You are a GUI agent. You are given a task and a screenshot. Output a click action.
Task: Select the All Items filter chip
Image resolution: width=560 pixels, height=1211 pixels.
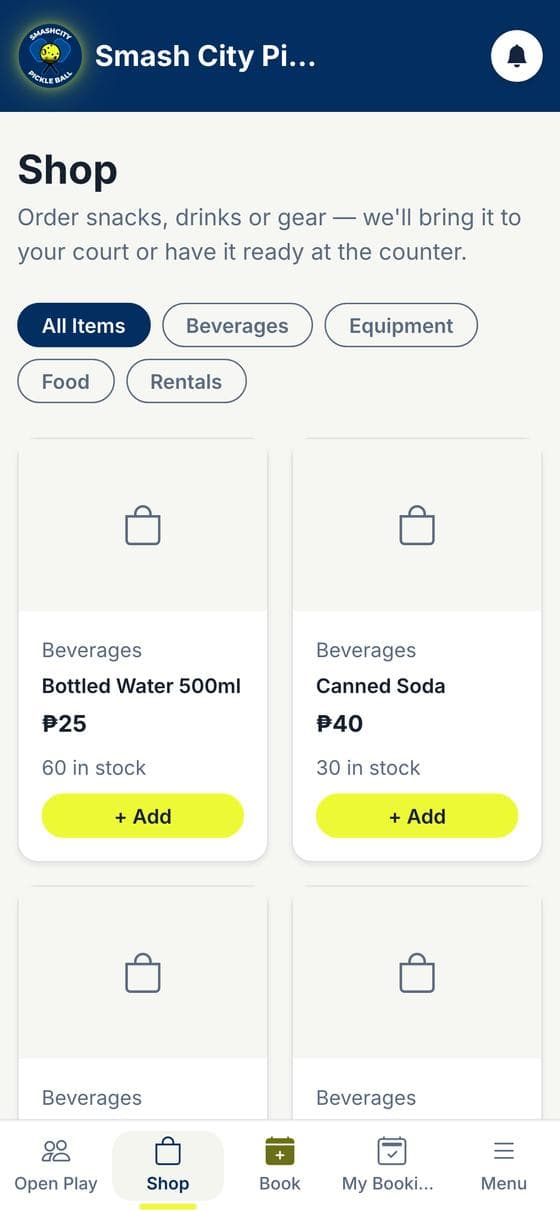coord(84,325)
